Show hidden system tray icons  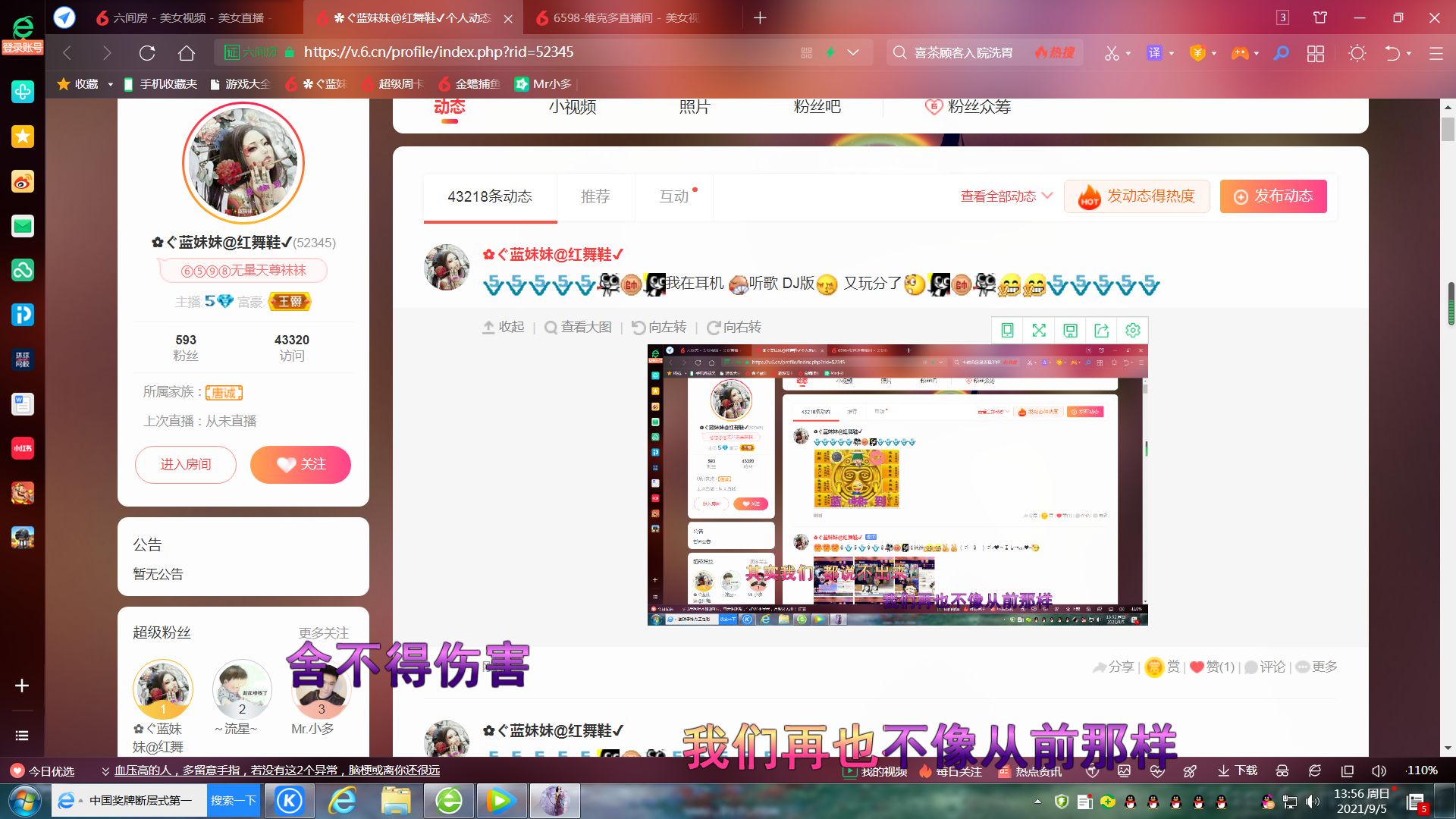point(1037,802)
